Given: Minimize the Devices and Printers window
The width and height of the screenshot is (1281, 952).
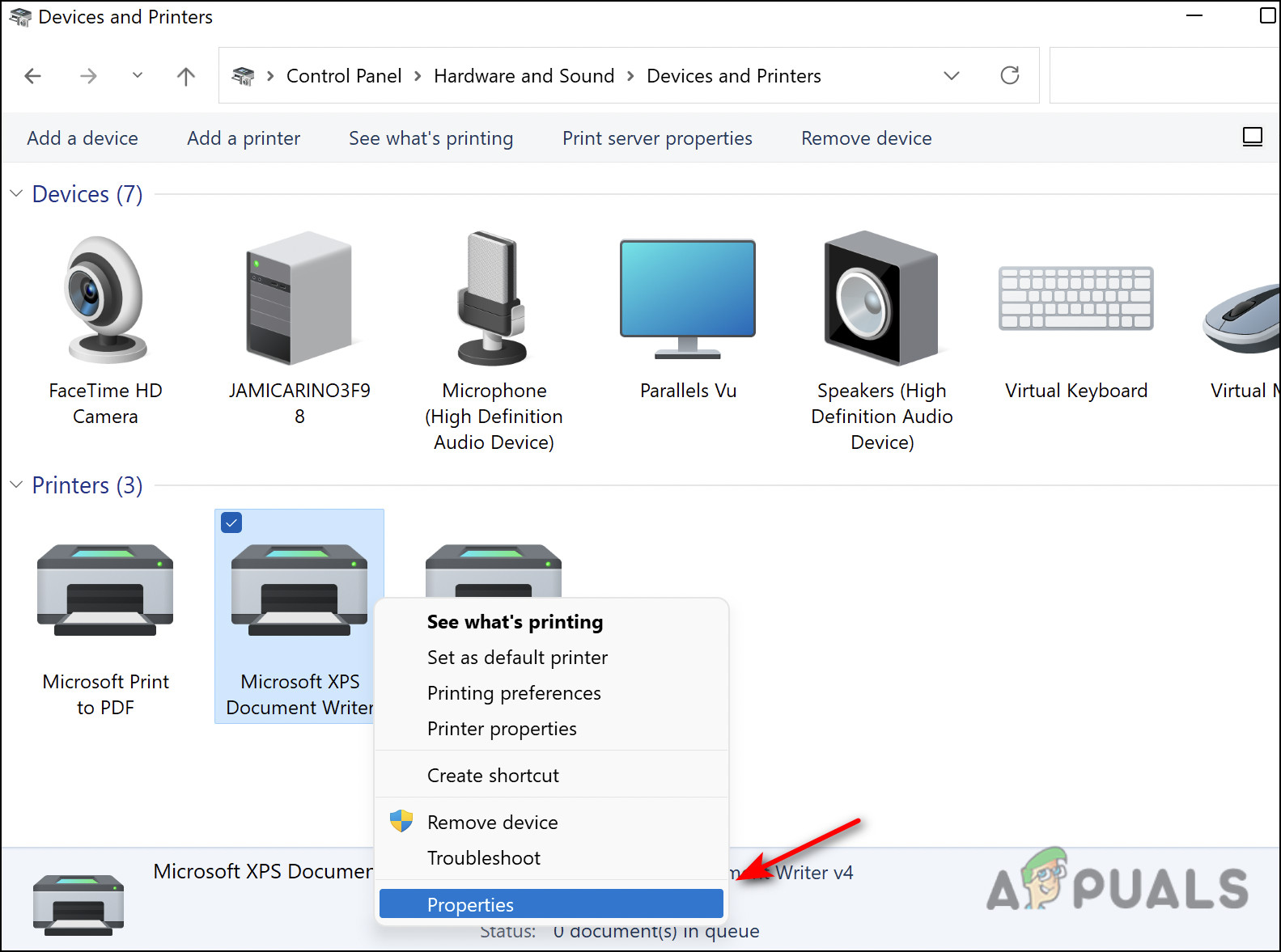Looking at the screenshot, I should coord(1194,16).
